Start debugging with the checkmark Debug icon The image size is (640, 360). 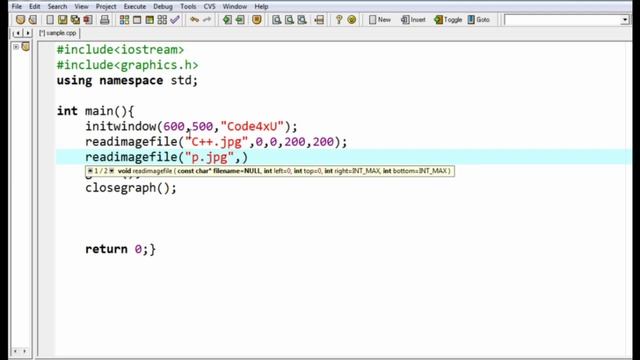pyautogui.click(x=175, y=20)
